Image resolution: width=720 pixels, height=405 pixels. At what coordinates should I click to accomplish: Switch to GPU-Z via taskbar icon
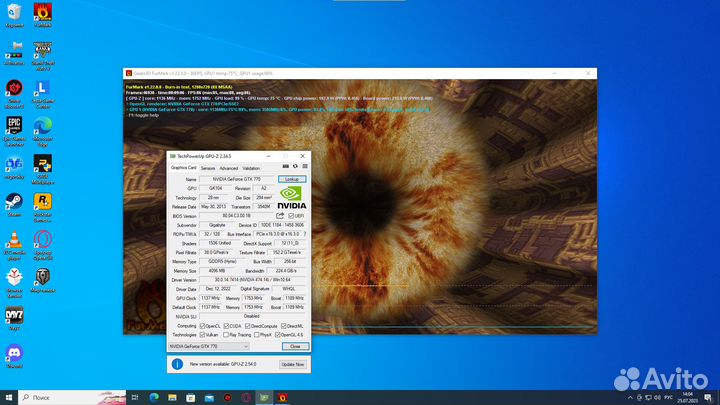coord(264,397)
